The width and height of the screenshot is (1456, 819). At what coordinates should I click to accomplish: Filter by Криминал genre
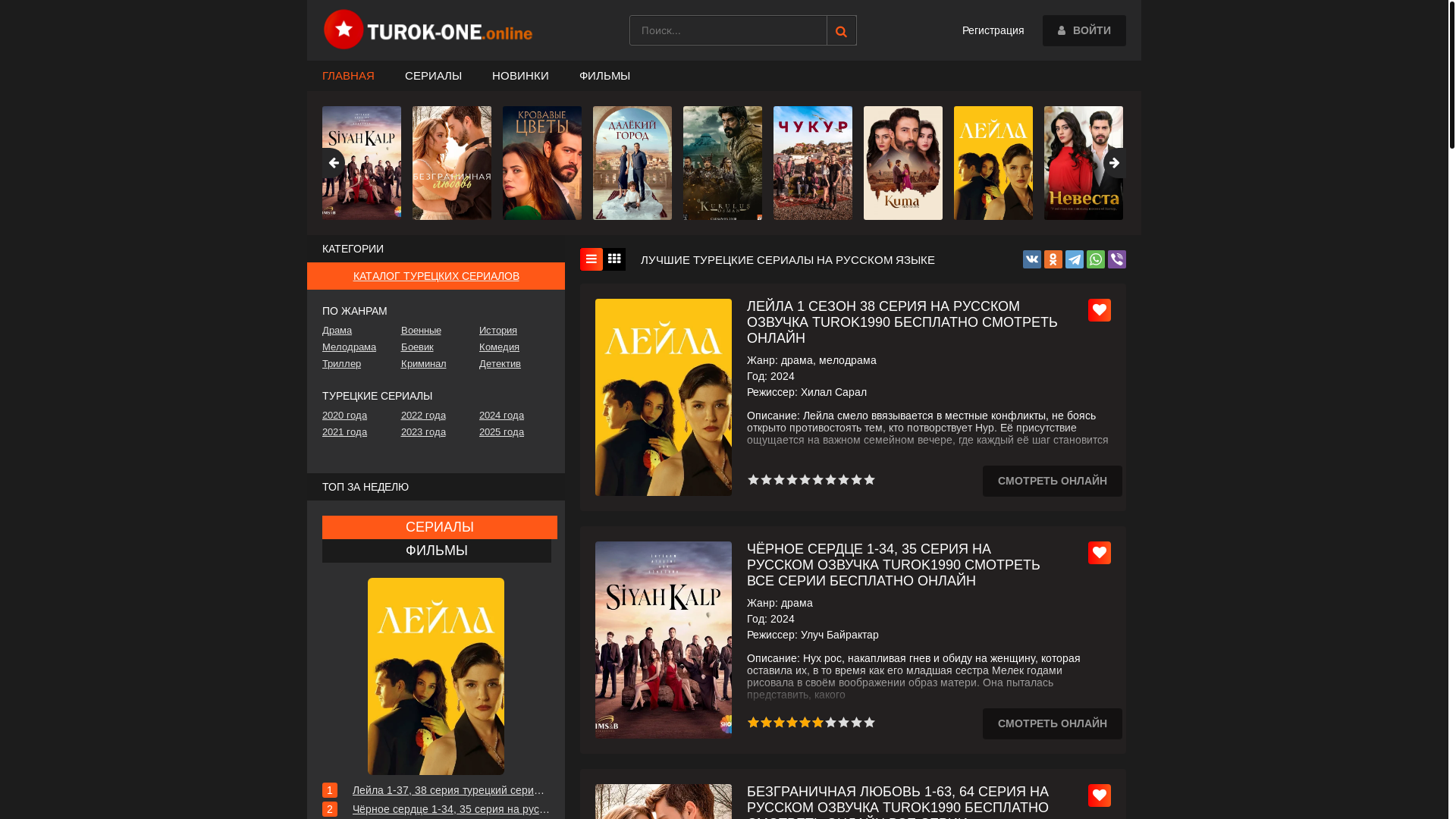click(424, 364)
